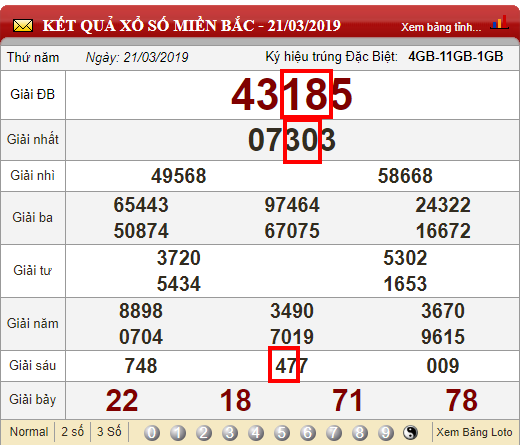This screenshot has height=445, width=520.
Task: Select digit 7 ball filter
Action: click(334, 433)
